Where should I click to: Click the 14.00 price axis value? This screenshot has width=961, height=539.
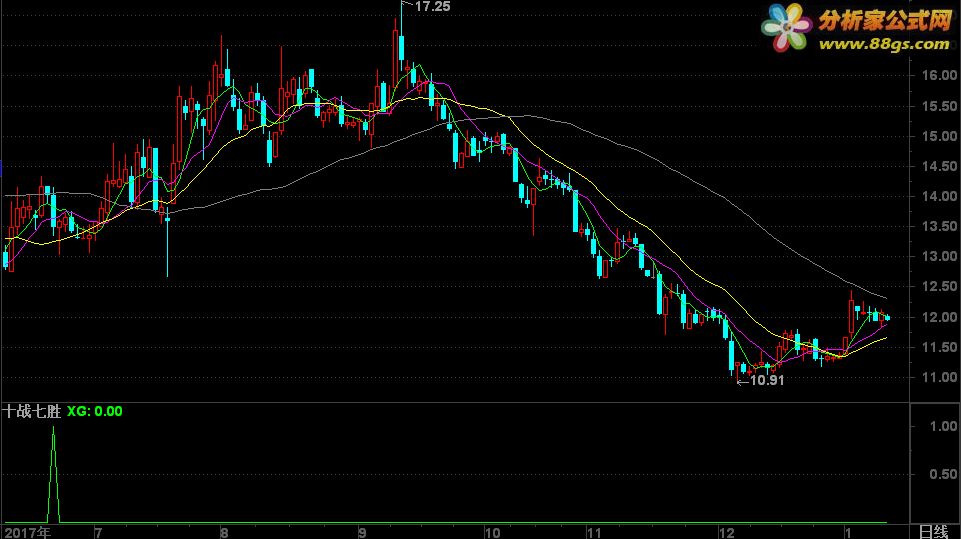(940, 196)
